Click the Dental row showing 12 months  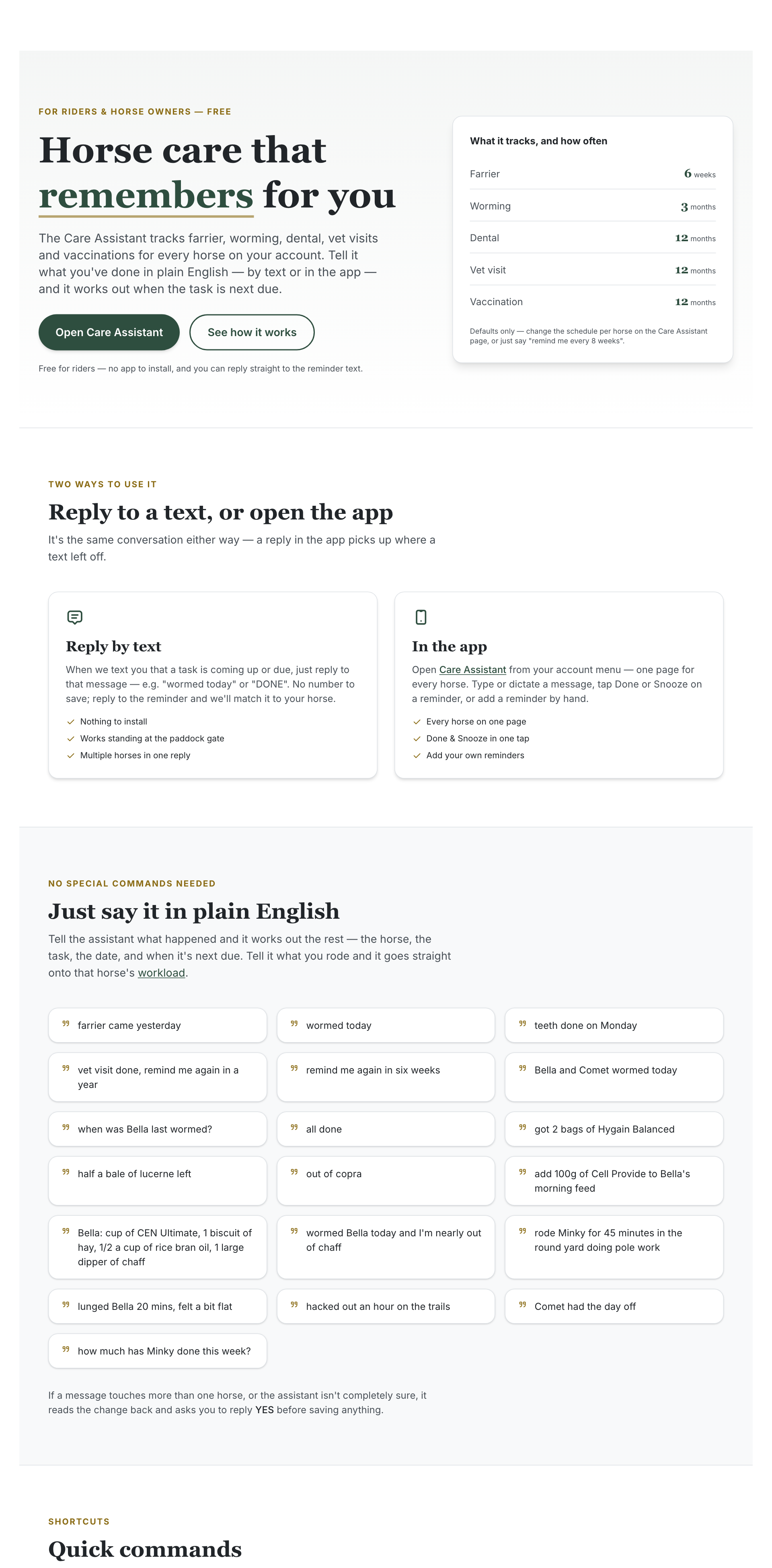592,238
